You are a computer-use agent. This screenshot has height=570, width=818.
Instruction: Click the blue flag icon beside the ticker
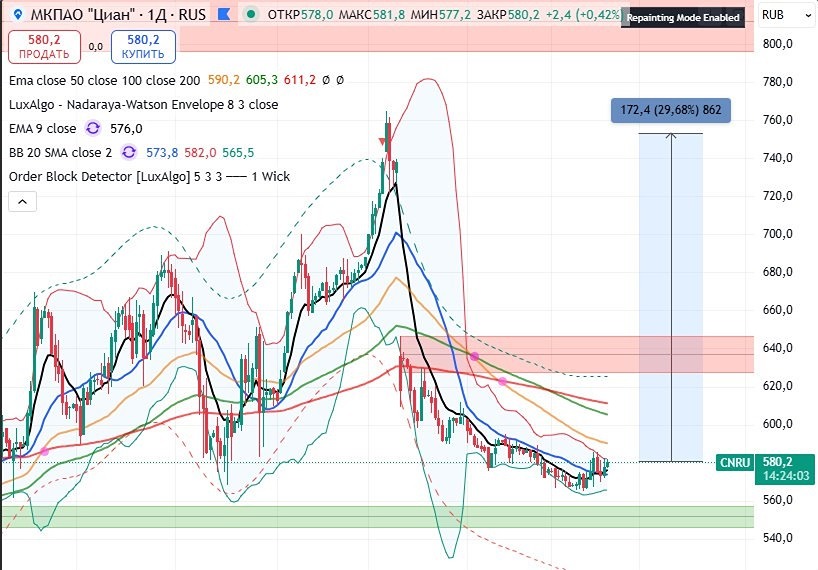point(224,14)
